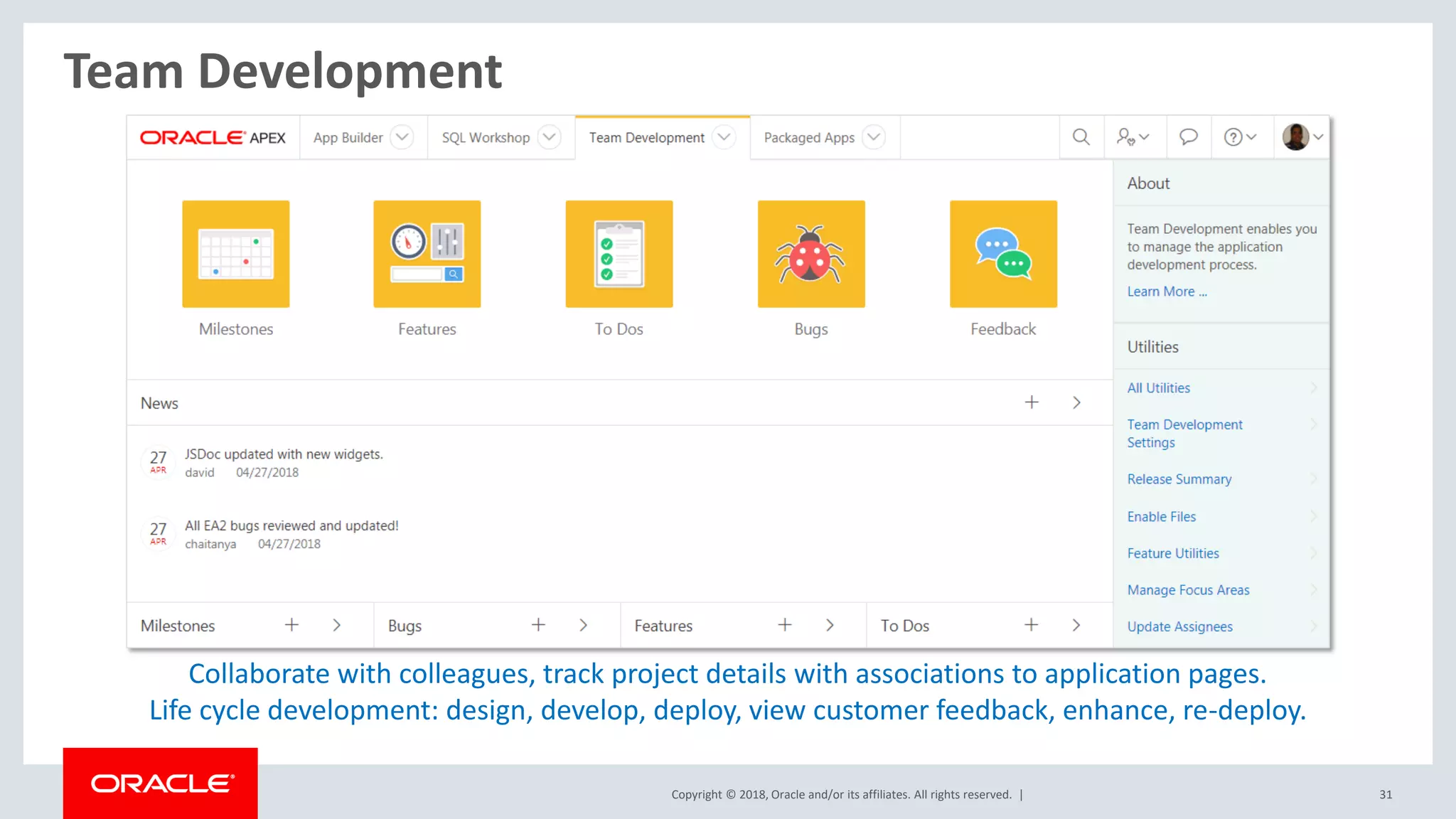The width and height of the screenshot is (1456, 819).
Task: Click the search magnifier icon
Action: click(1081, 137)
